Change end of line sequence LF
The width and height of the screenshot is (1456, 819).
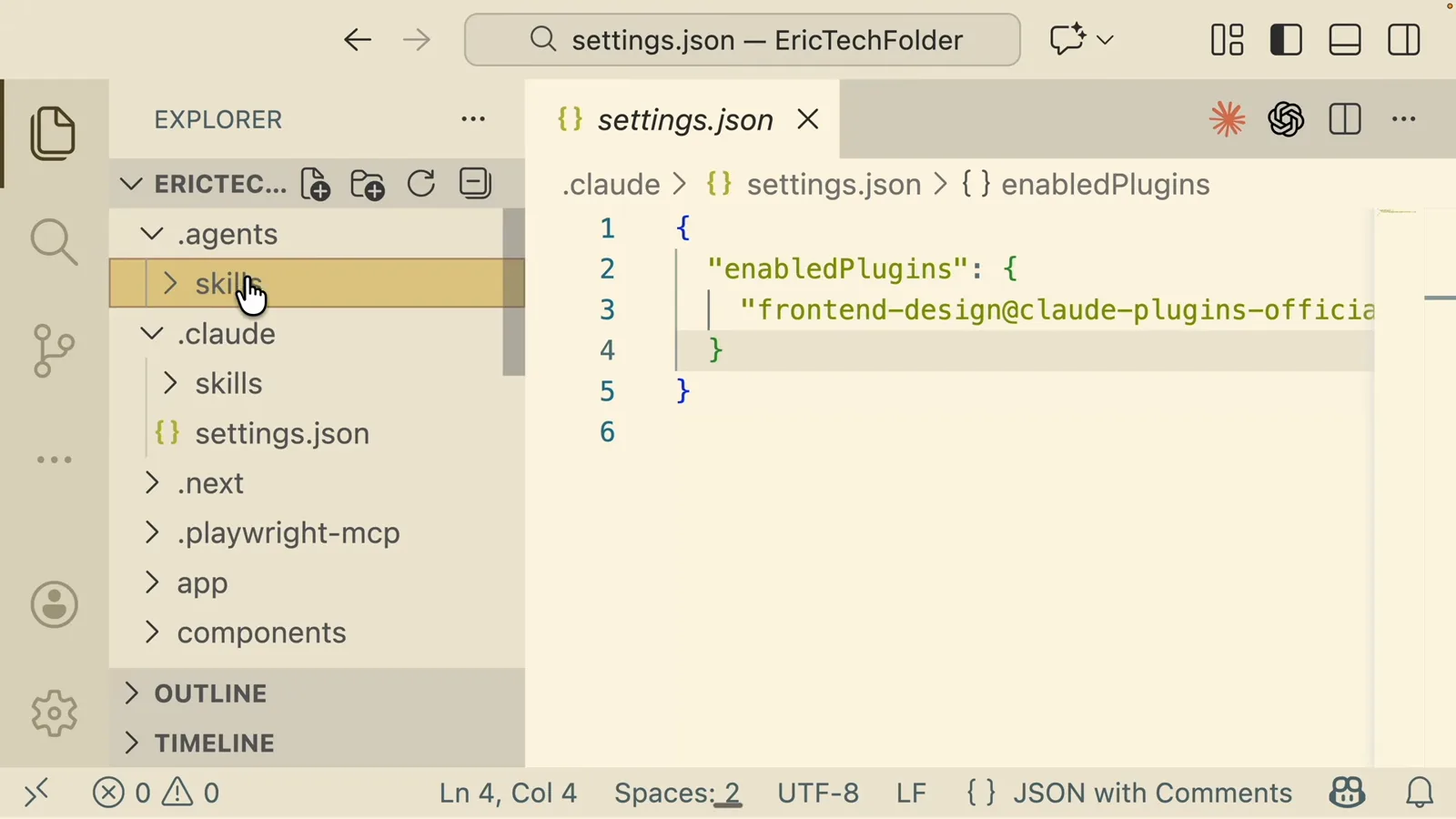[x=911, y=793]
